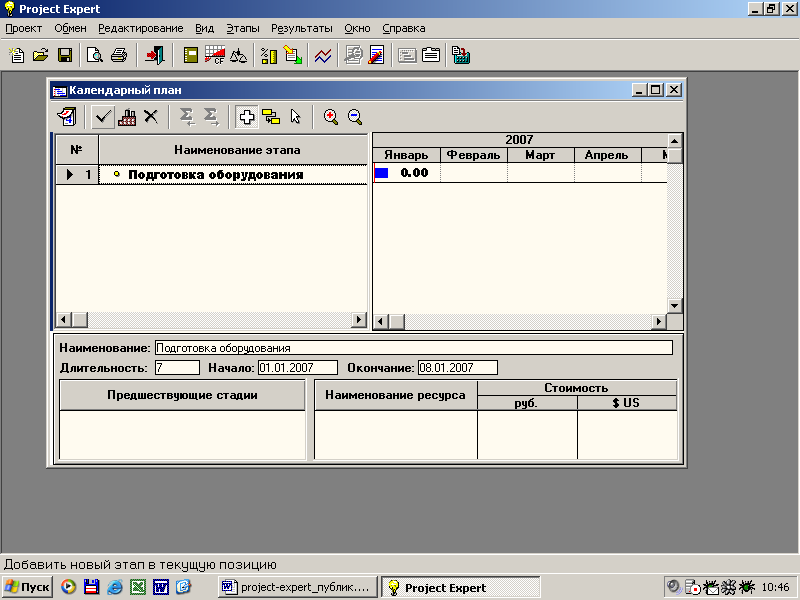Open the line graph chart icon

pyautogui.click(x=323, y=55)
